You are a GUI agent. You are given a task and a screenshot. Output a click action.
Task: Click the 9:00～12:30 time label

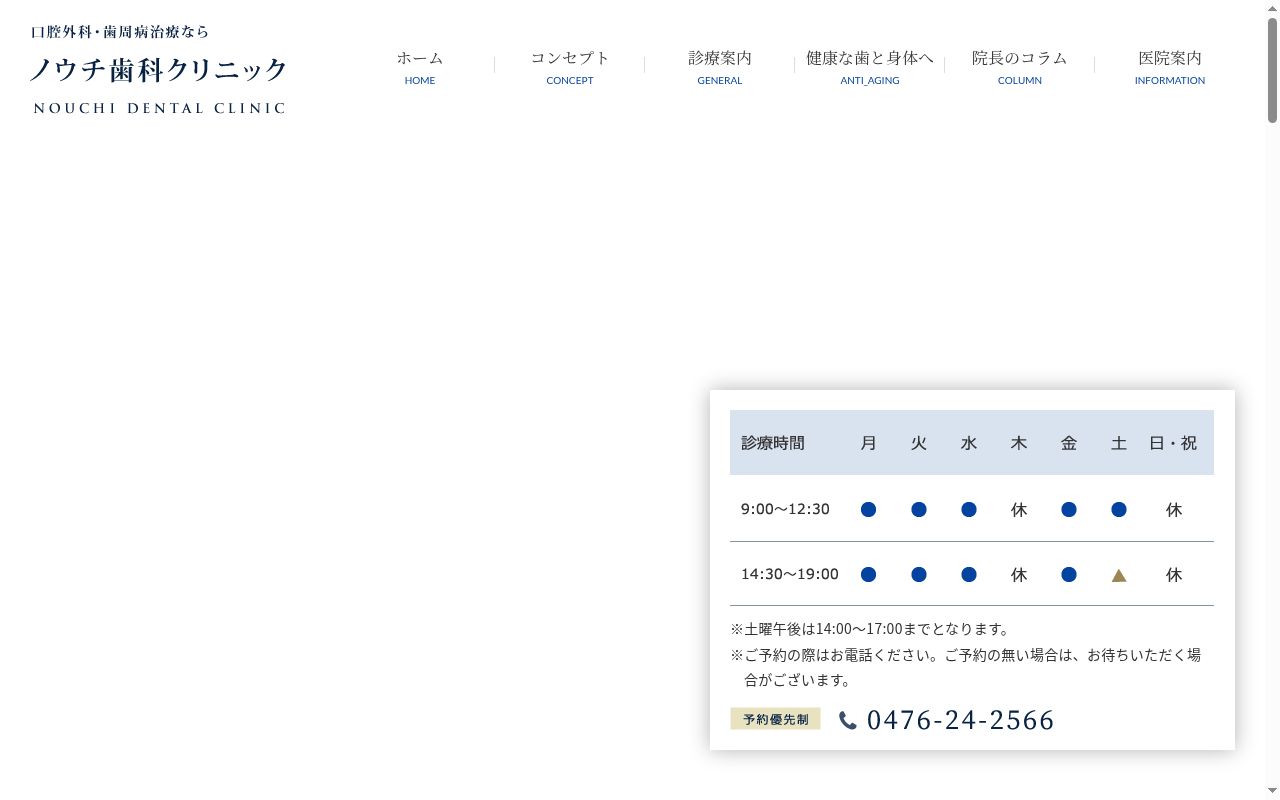(785, 509)
